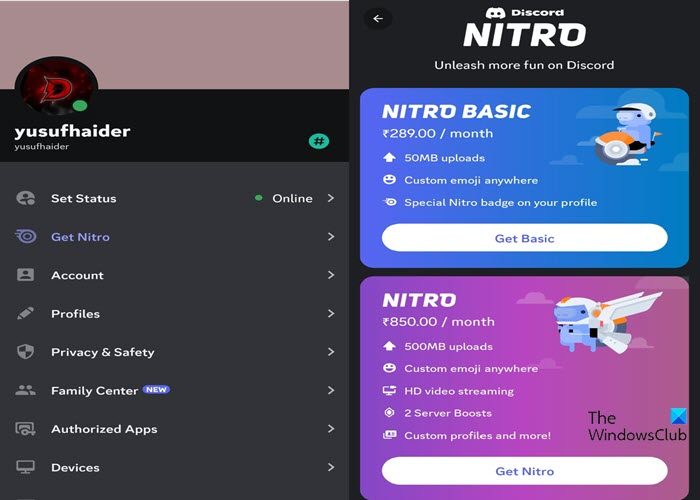Click Custom profiles and more! text
This screenshot has height=500, width=700.
coord(477,436)
